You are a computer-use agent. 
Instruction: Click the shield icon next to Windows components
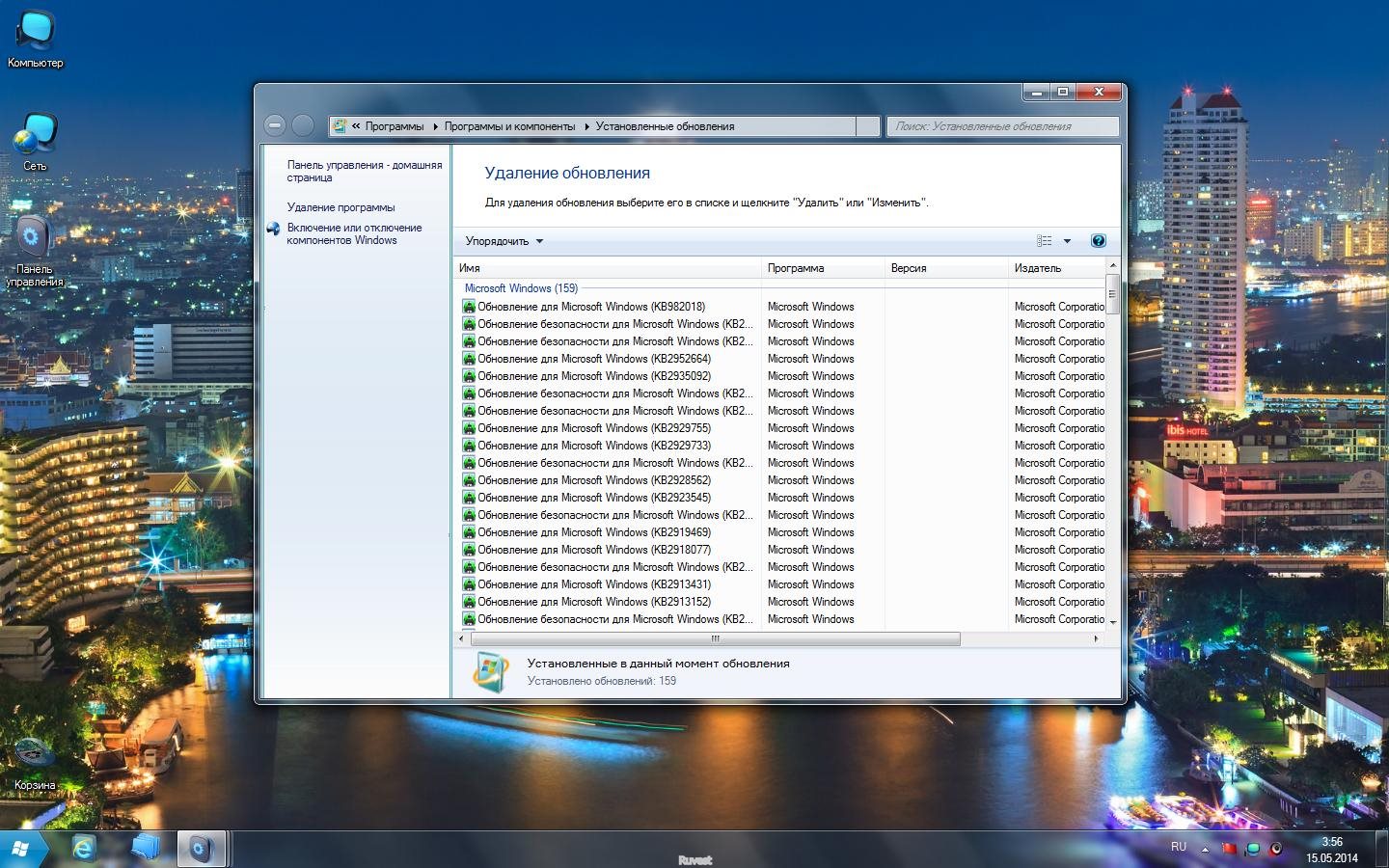[274, 229]
